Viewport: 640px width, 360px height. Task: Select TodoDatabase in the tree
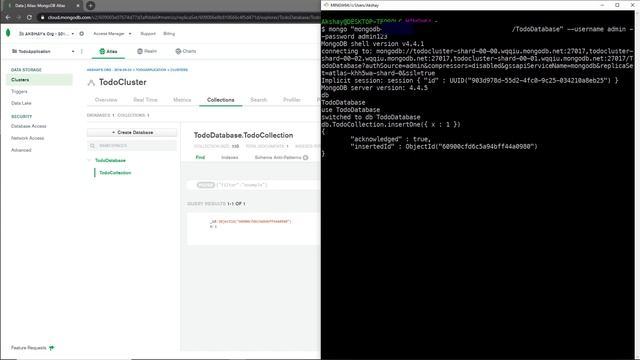click(x=110, y=160)
